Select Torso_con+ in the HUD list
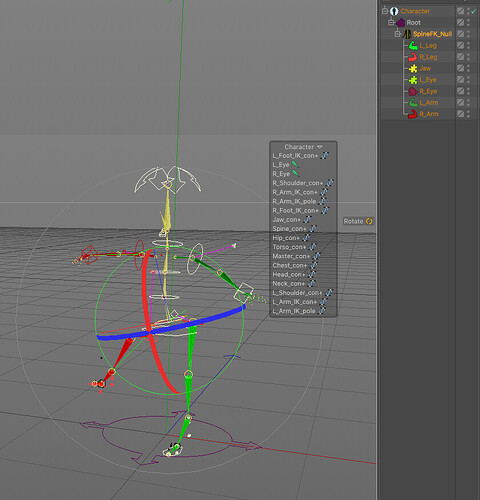Screen dimensions: 480x500 289,247
